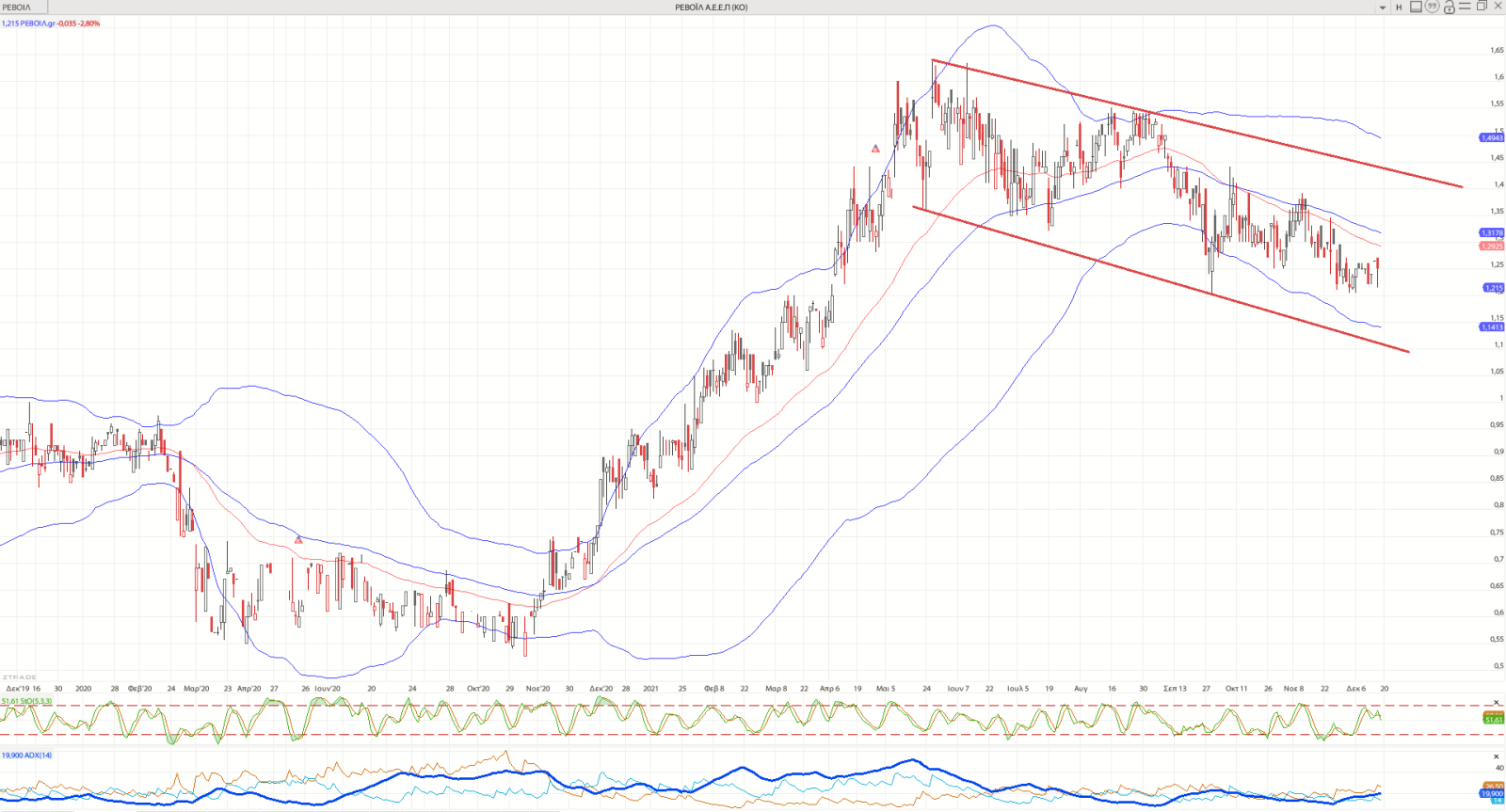Click the quotation mark circle icon
The image size is (1506, 812).
(1432, 7)
